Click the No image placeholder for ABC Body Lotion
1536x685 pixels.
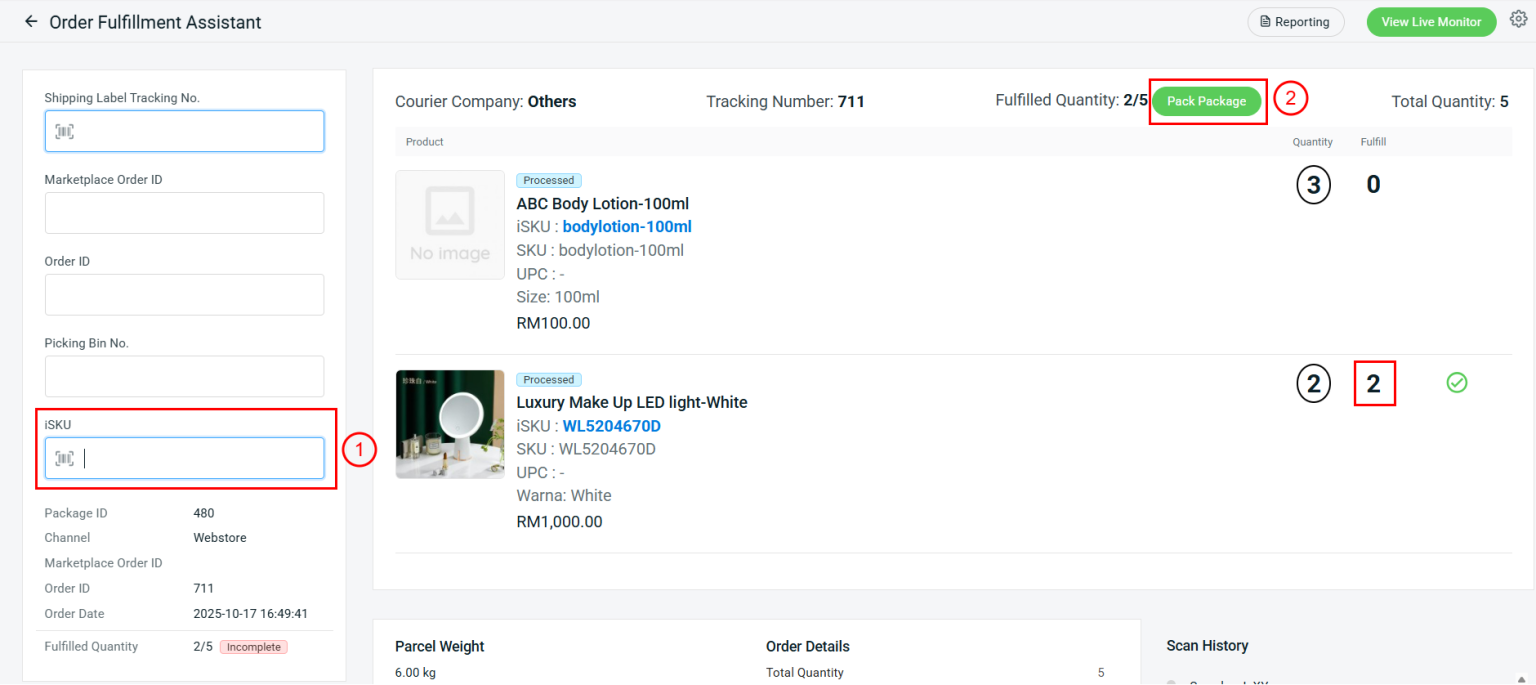[450, 224]
